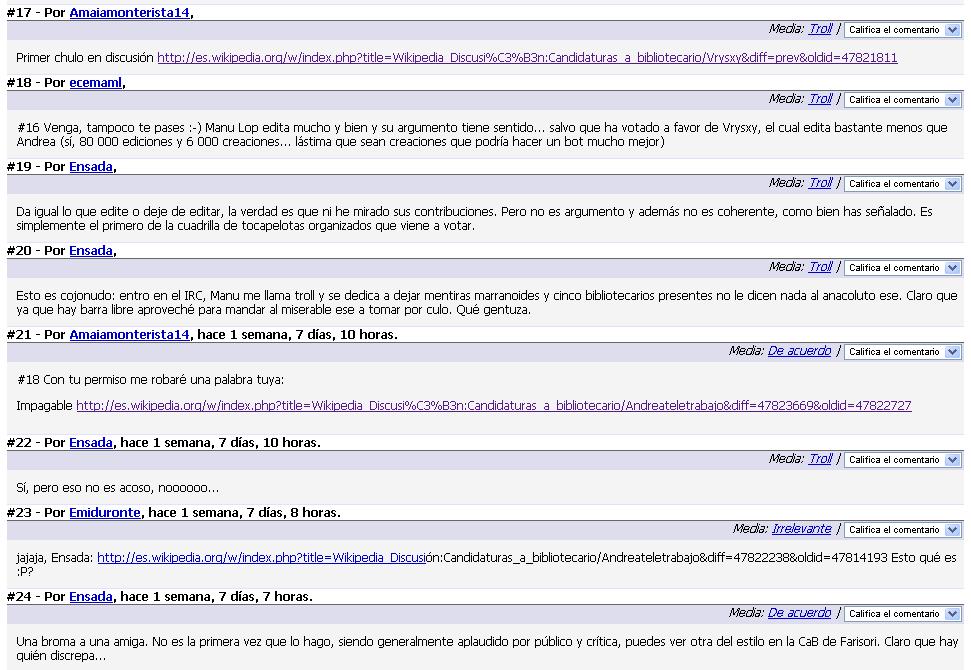The width and height of the screenshot is (971, 670).
Task: Open ecemaml profile link in comment #18
Action: [96, 82]
